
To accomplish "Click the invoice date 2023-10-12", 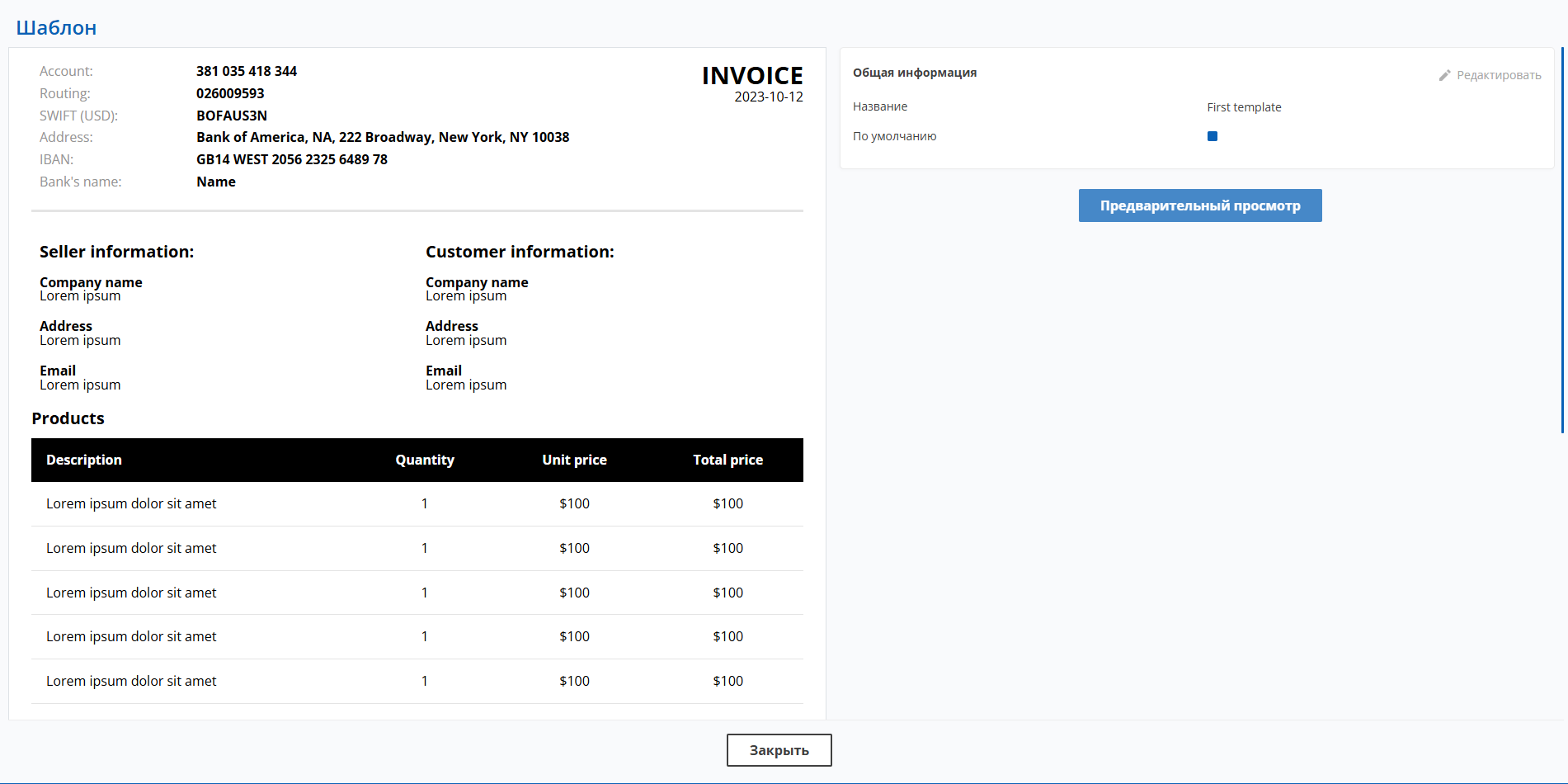I will (x=769, y=97).
